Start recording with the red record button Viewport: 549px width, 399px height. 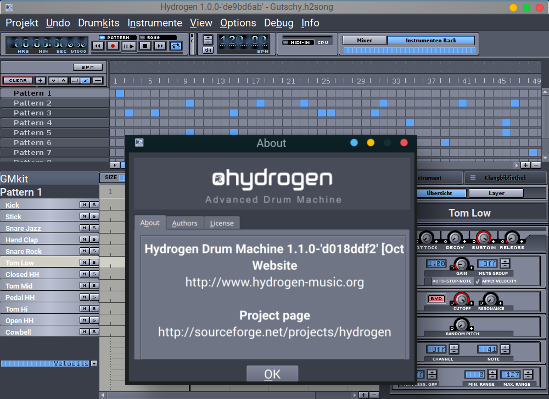[x=113, y=46]
